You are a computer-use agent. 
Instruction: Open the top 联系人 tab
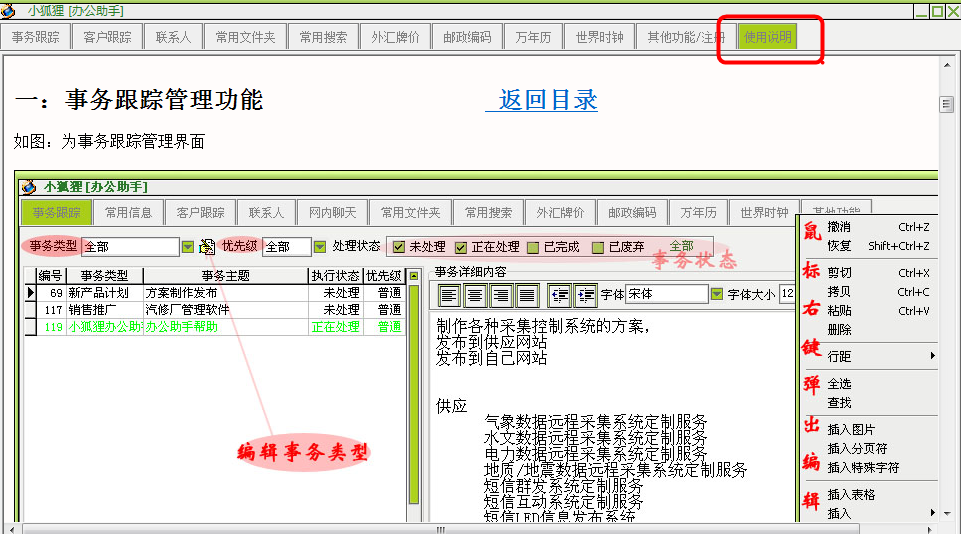[x=173, y=37]
